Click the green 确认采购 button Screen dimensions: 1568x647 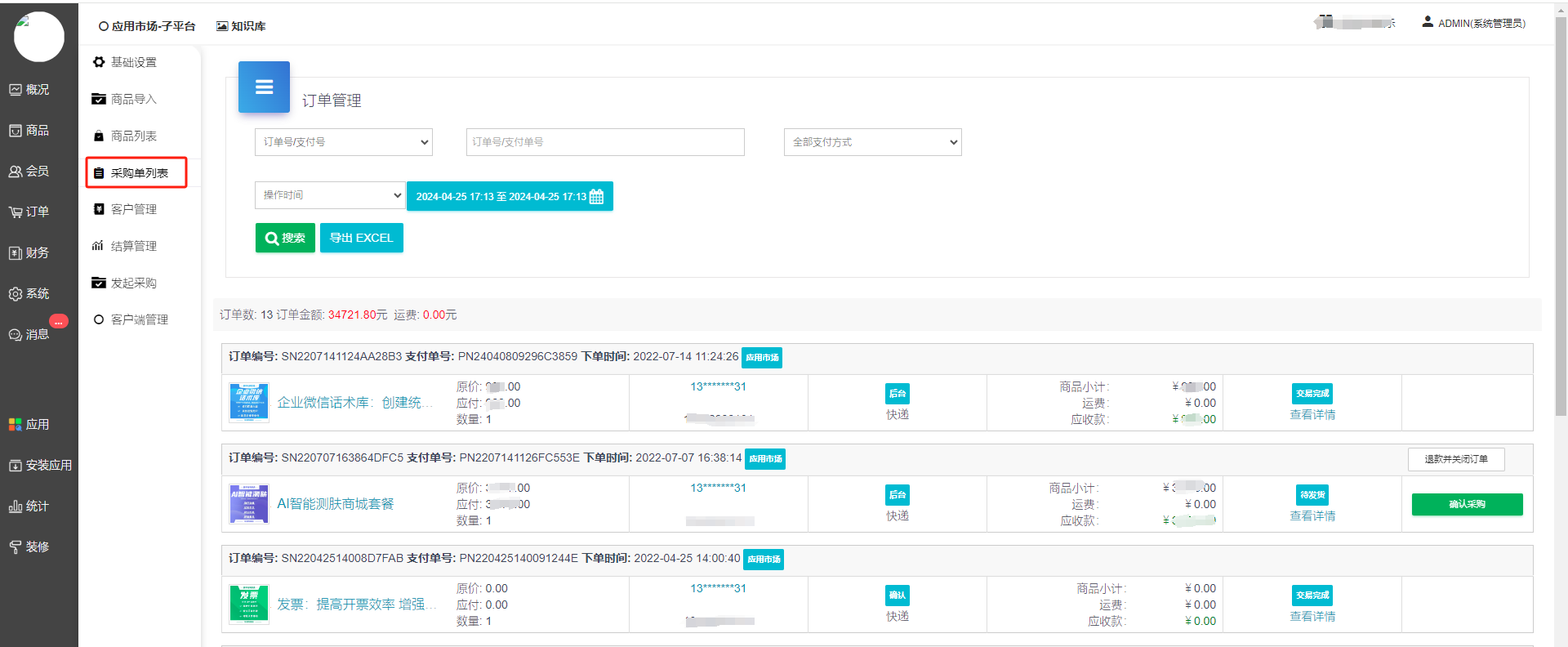tap(1467, 504)
